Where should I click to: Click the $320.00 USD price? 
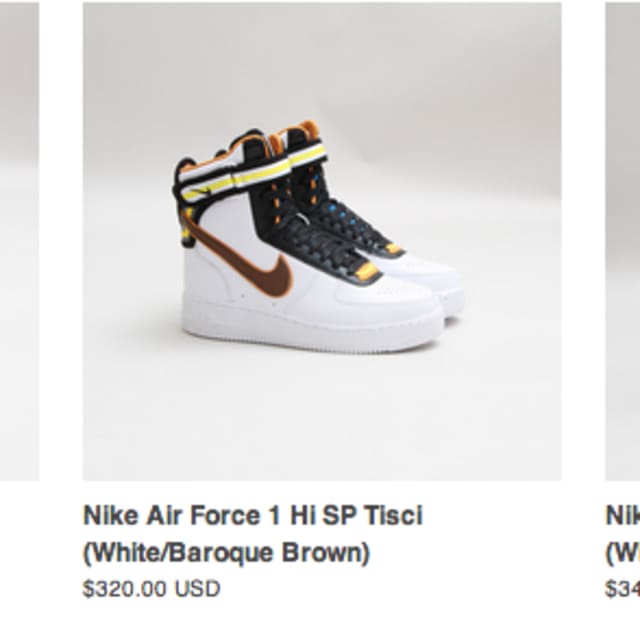tap(151, 589)
